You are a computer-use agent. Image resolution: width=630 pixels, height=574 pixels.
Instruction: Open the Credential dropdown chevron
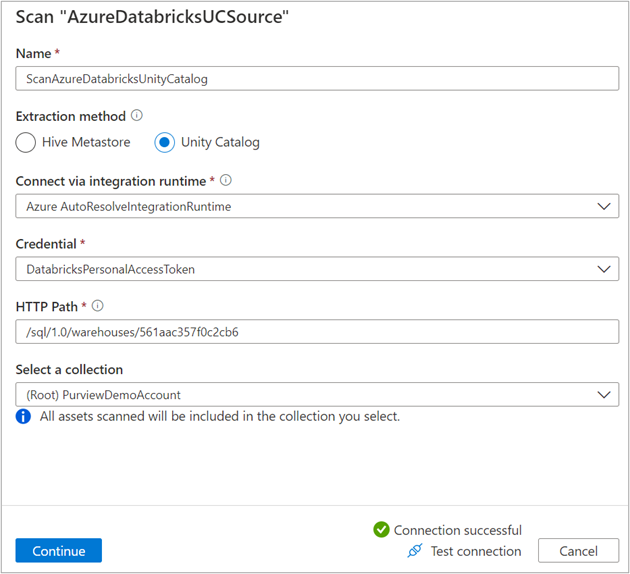point(602,269)
